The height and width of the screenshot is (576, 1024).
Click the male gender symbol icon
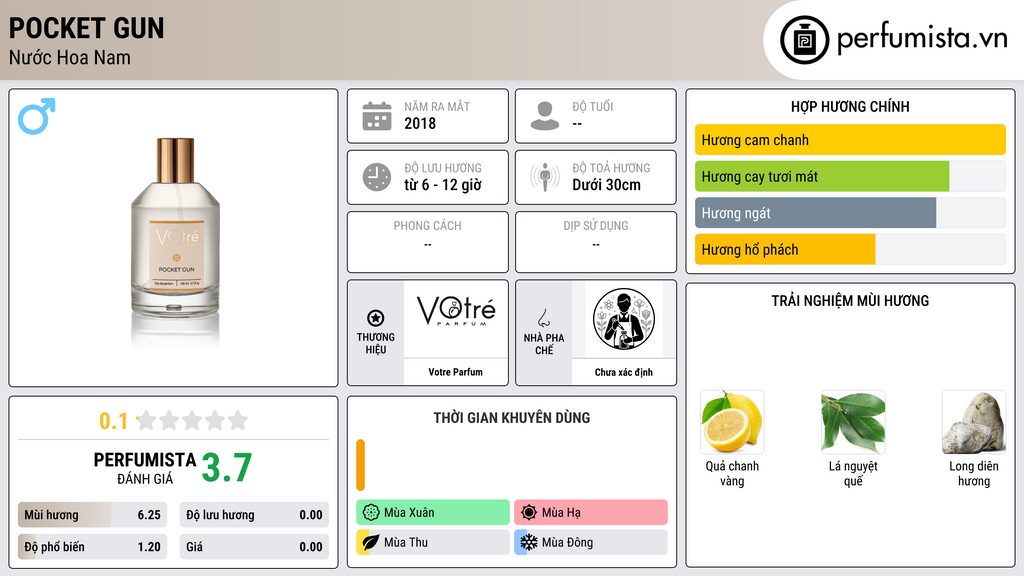pos(37,116)
